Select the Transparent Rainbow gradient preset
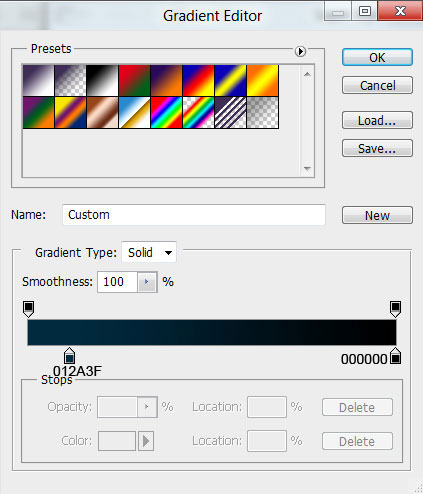The width and height of the screenshot is (423, 494). [198, 113]
